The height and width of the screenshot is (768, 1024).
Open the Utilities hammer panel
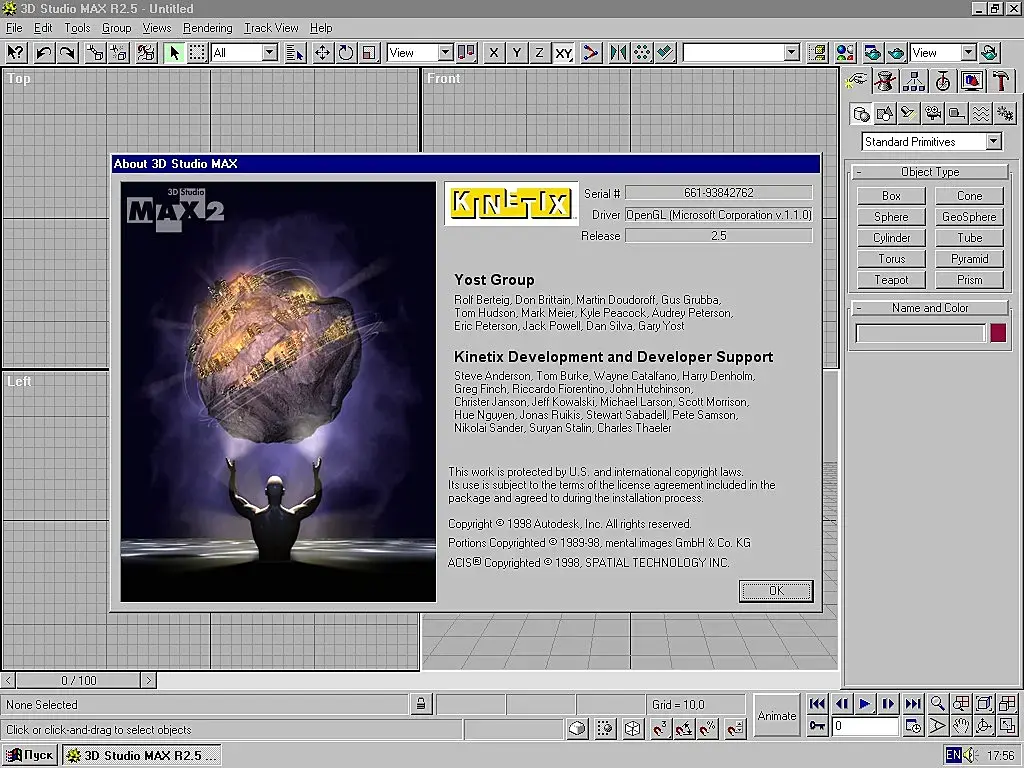click(x=1000, y=81)
